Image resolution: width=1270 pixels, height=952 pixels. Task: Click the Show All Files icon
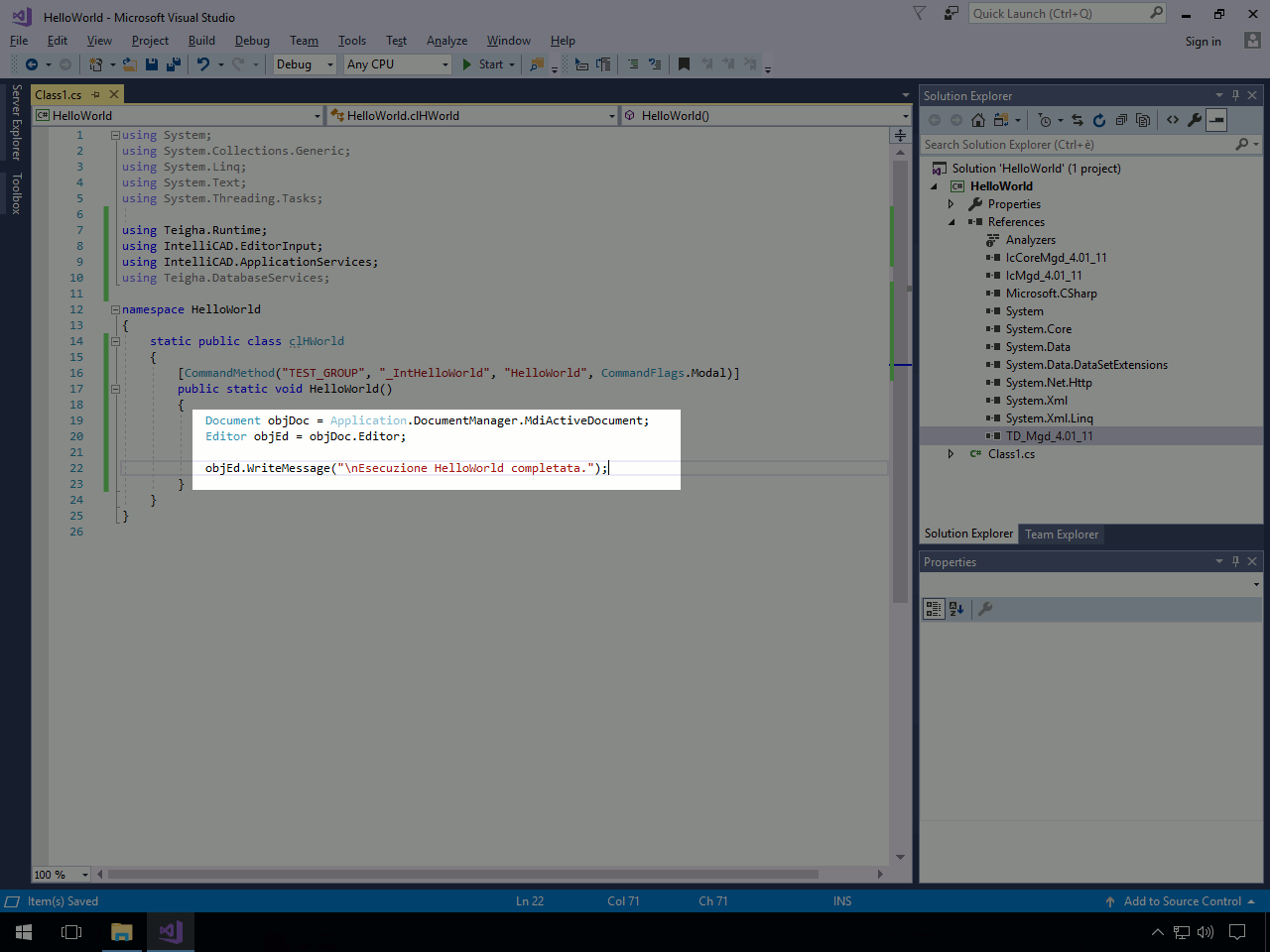[1143, 120]
